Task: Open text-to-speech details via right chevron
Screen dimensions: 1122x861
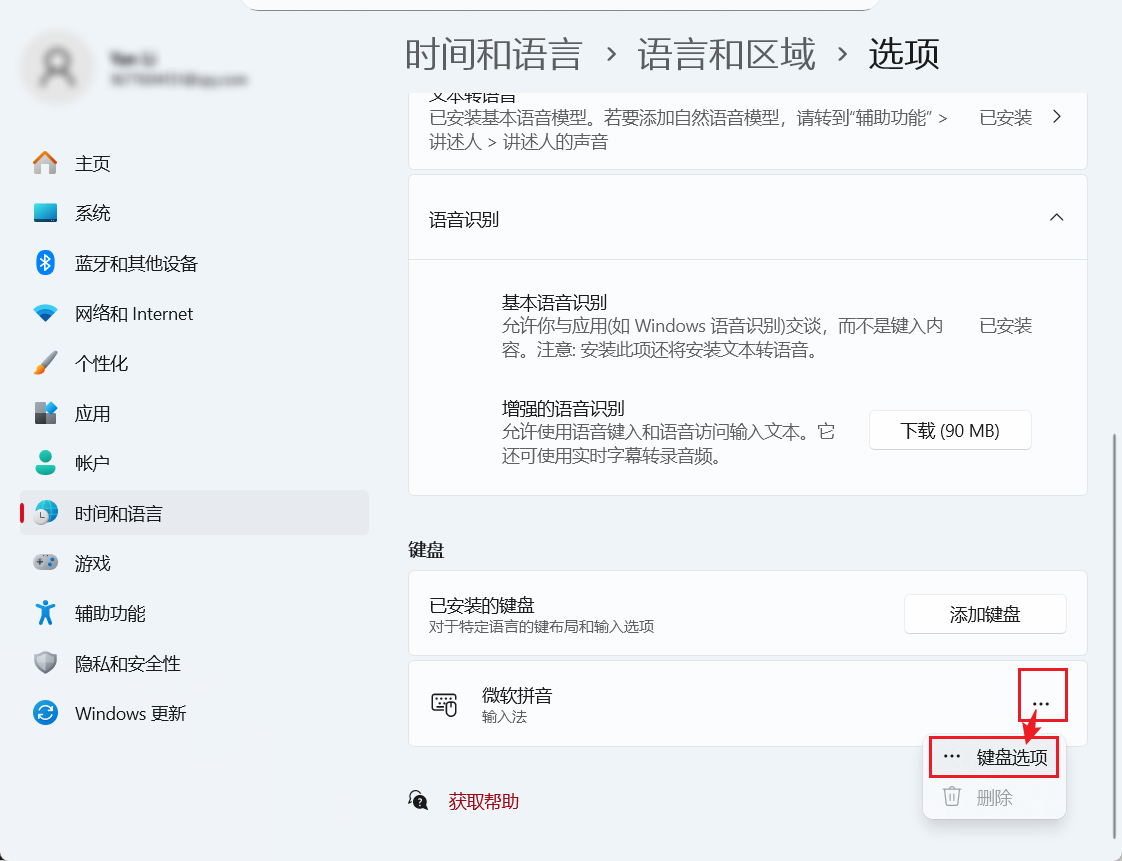Action: click(1057, 117)
